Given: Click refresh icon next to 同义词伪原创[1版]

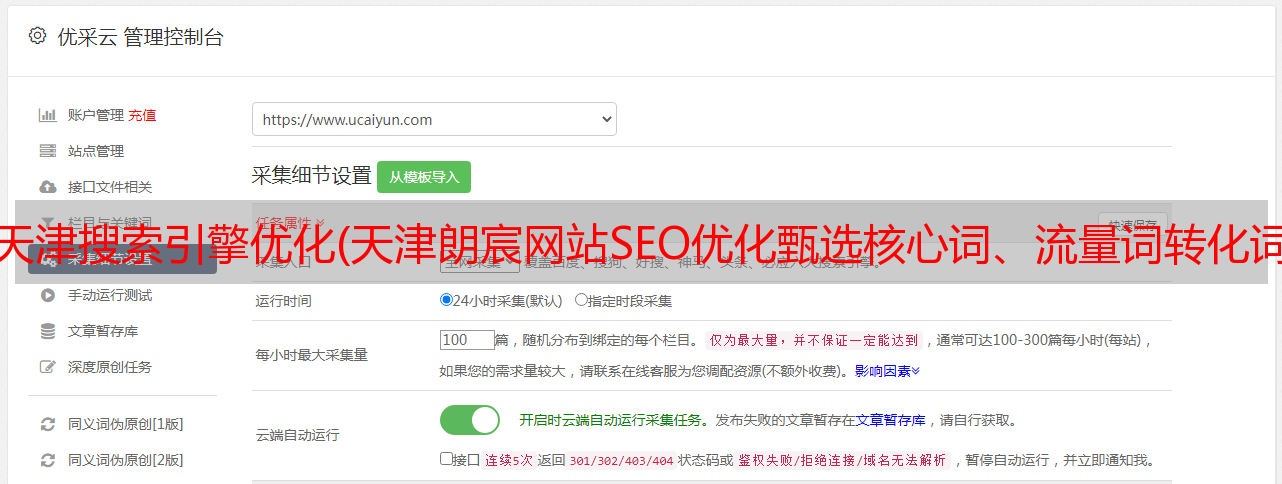Looking at the screenshot, I should [47, 424].
